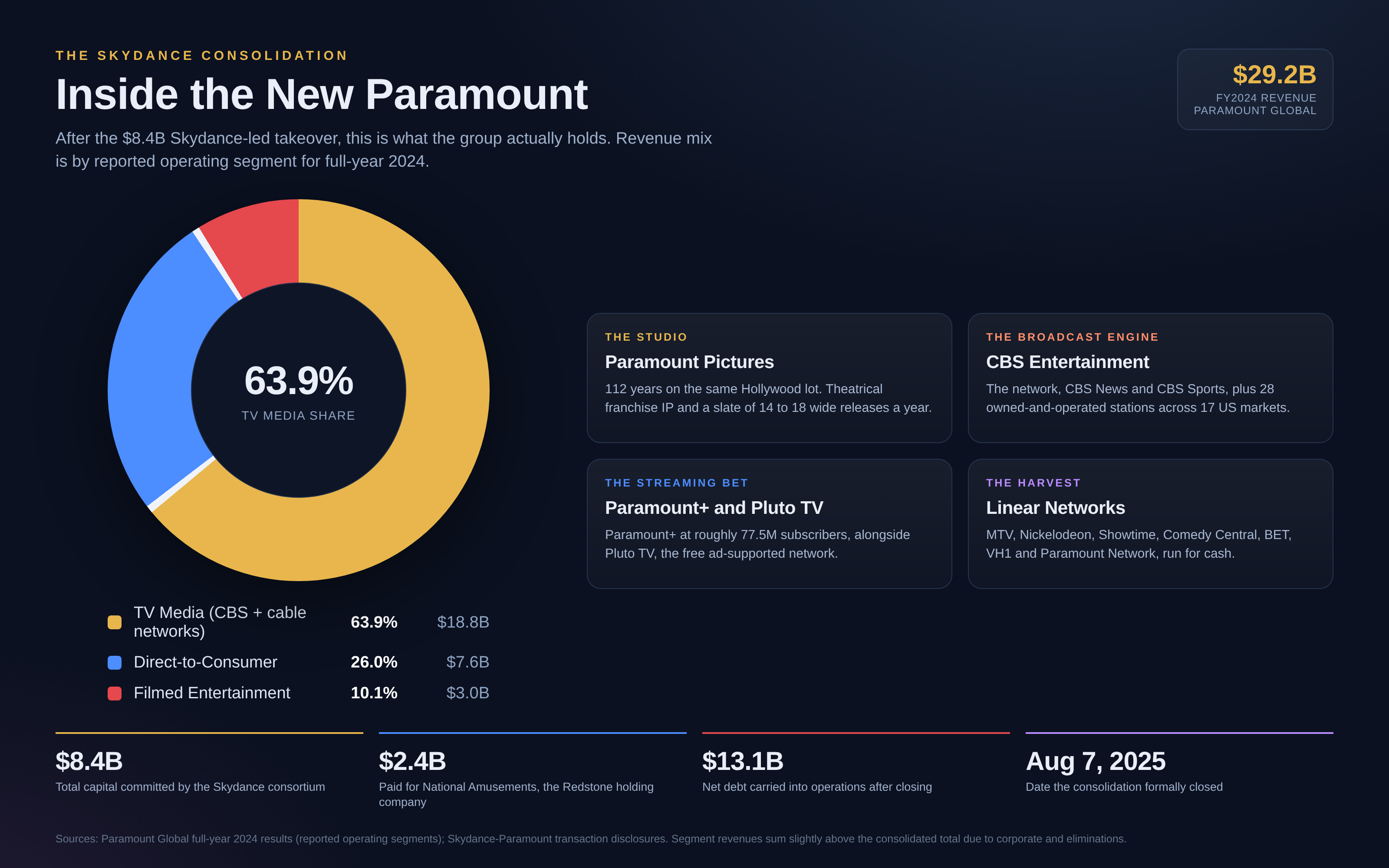Click the $18.8B legend value

[x=463, y=622]
